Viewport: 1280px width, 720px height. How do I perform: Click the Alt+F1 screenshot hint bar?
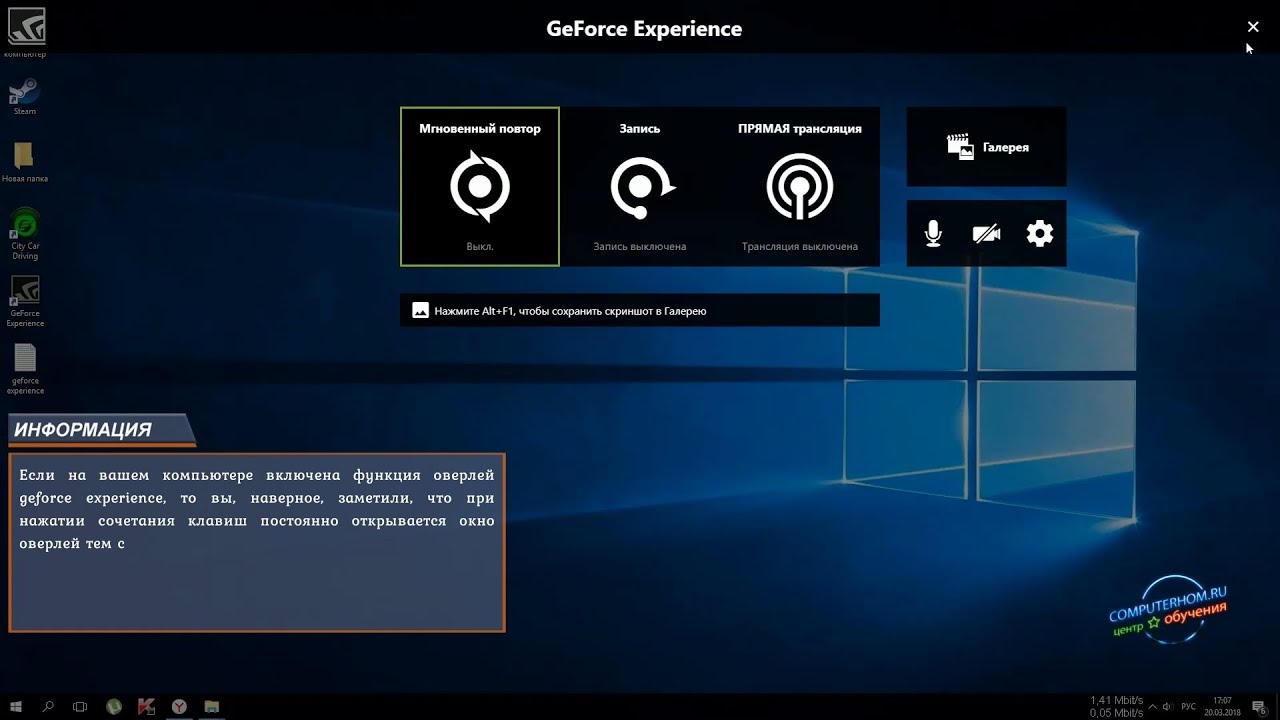coord(640,311)
